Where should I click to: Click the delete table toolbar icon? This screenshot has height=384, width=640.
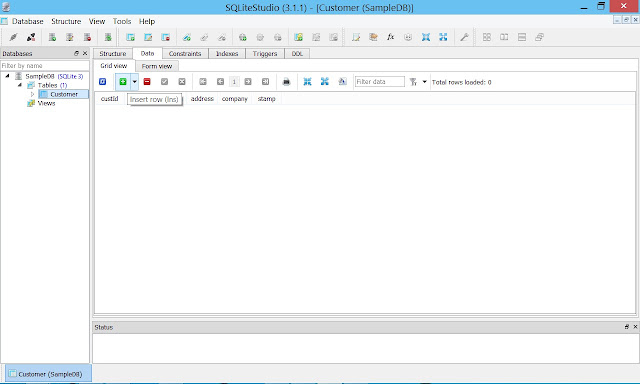click(x=165, y=37)
